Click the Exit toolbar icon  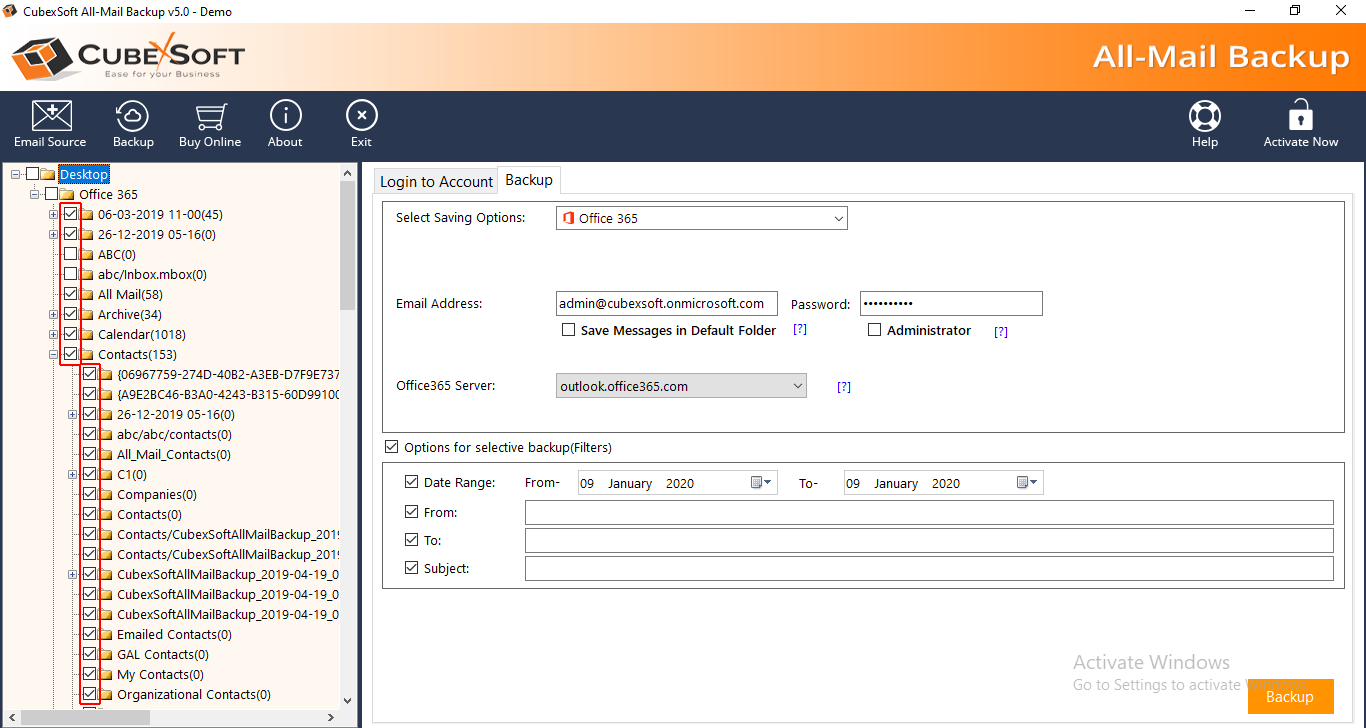[361, 116]
